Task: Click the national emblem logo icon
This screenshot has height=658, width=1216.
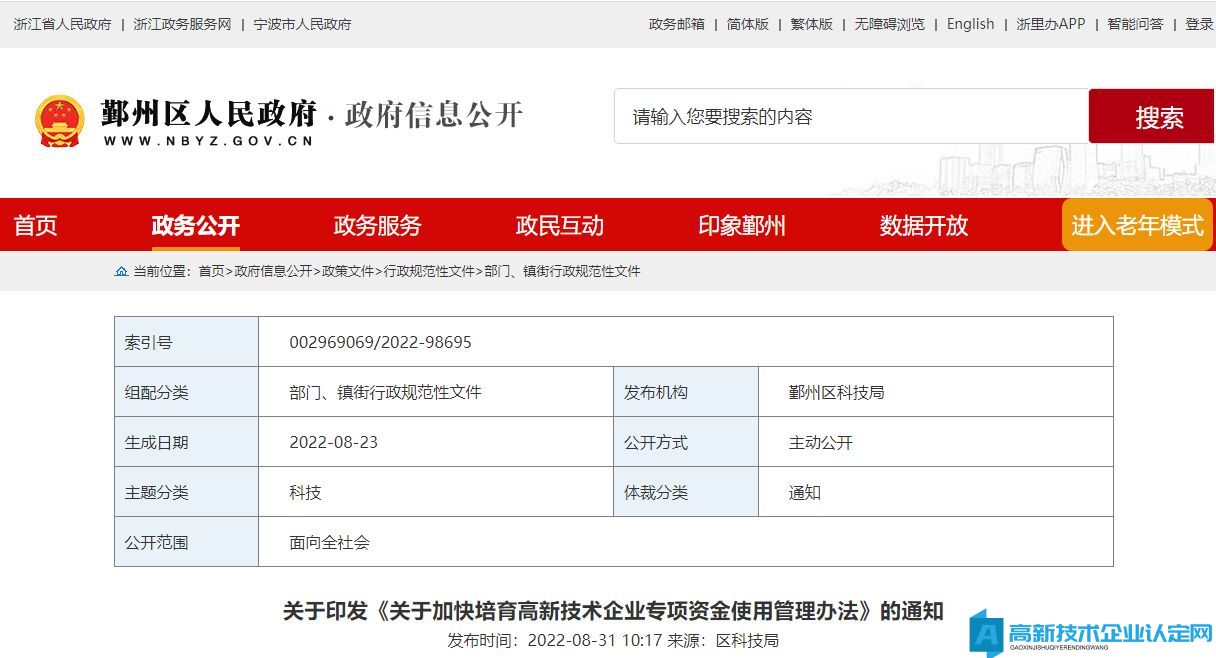Action: pos(59,121)
